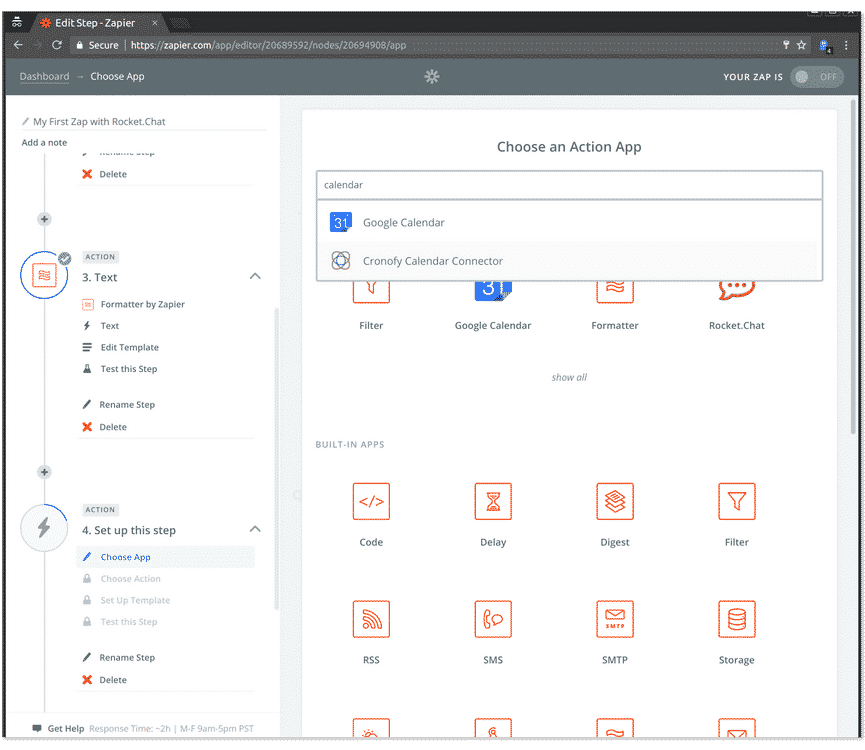Click the Zapier loading gear logo in header
Screen dimensions: 865x750
432,77
